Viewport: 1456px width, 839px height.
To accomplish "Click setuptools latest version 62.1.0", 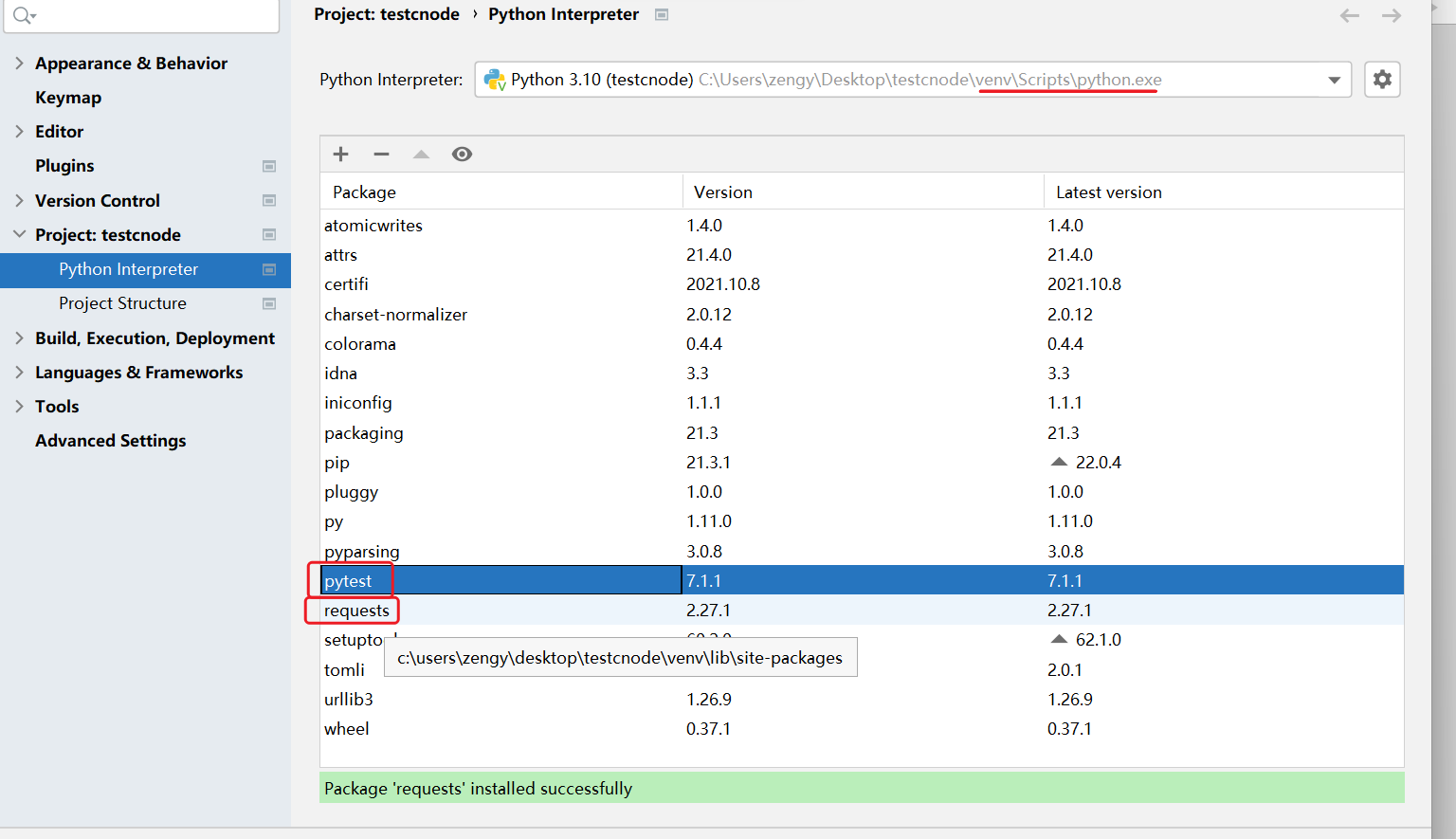I will click(1099, 640).
